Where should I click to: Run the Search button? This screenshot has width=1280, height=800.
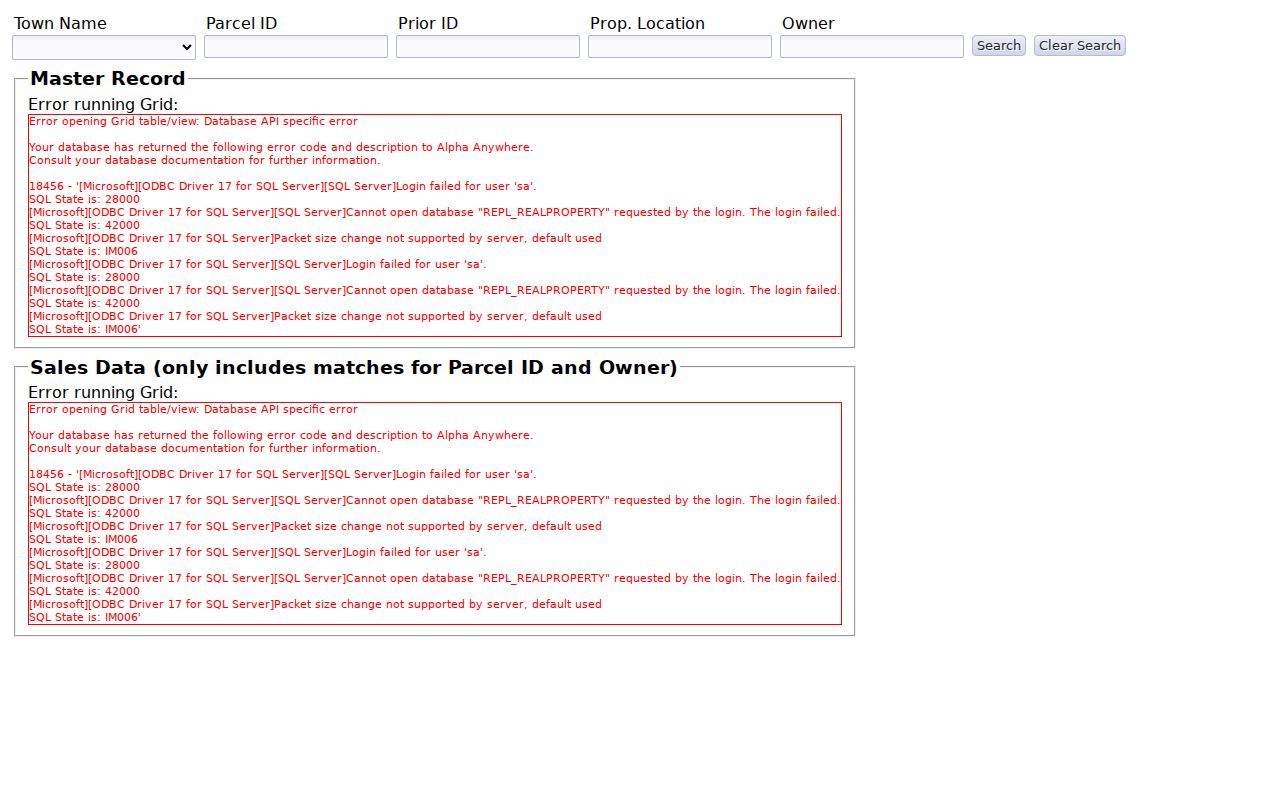pos(999,46)
